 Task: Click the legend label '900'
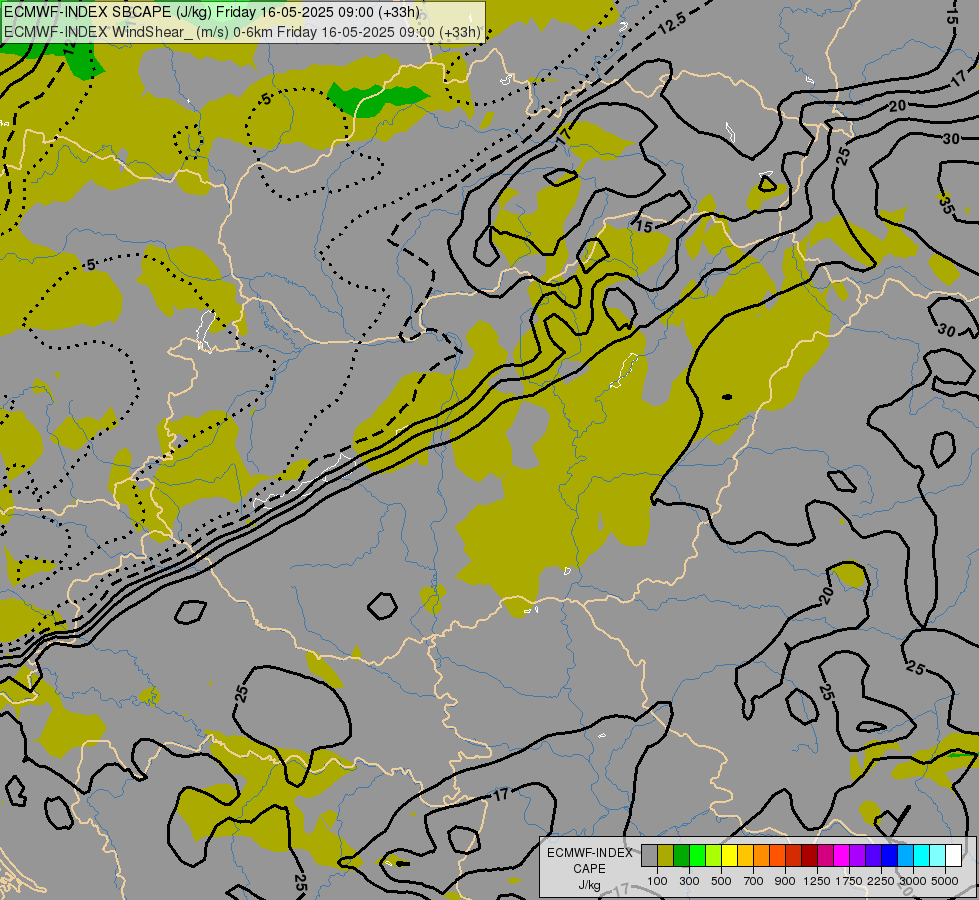785,881
